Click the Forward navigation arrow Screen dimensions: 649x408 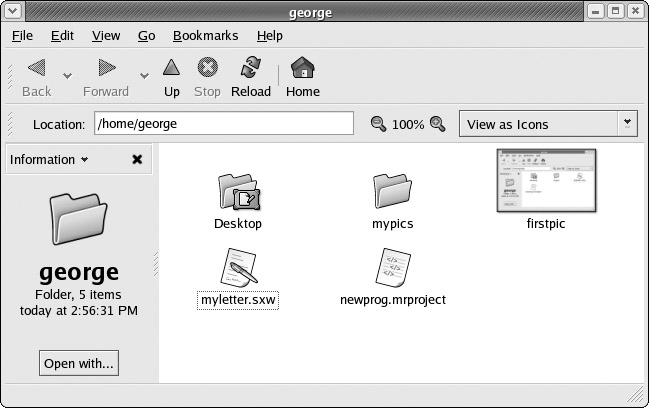(x=106, y=69)
